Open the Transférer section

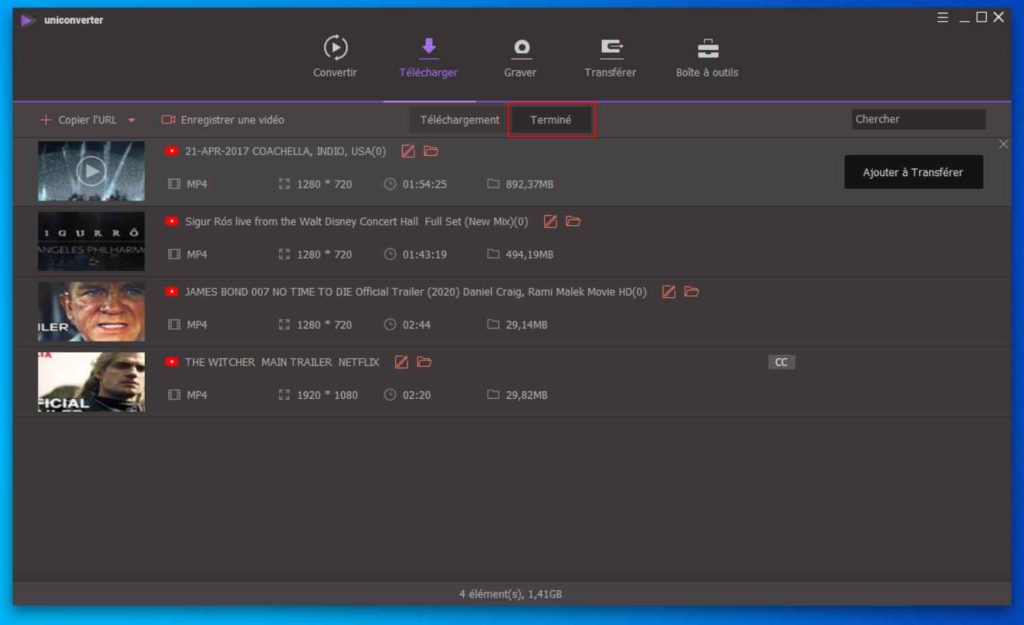[x=611, y=57]
